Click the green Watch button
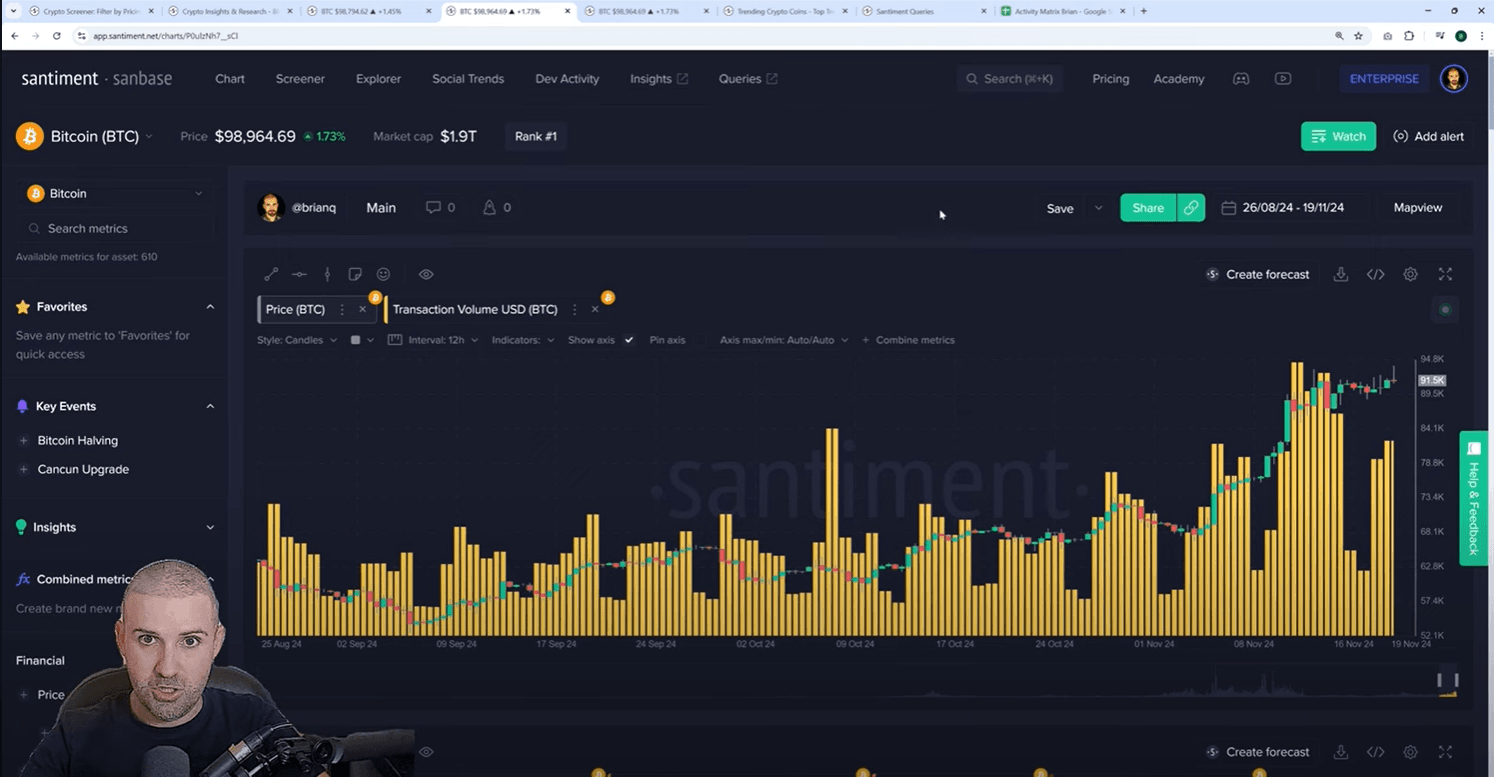Image resolution: width=1494 pixels, height=777 pixels. [x=1338, y=136]
